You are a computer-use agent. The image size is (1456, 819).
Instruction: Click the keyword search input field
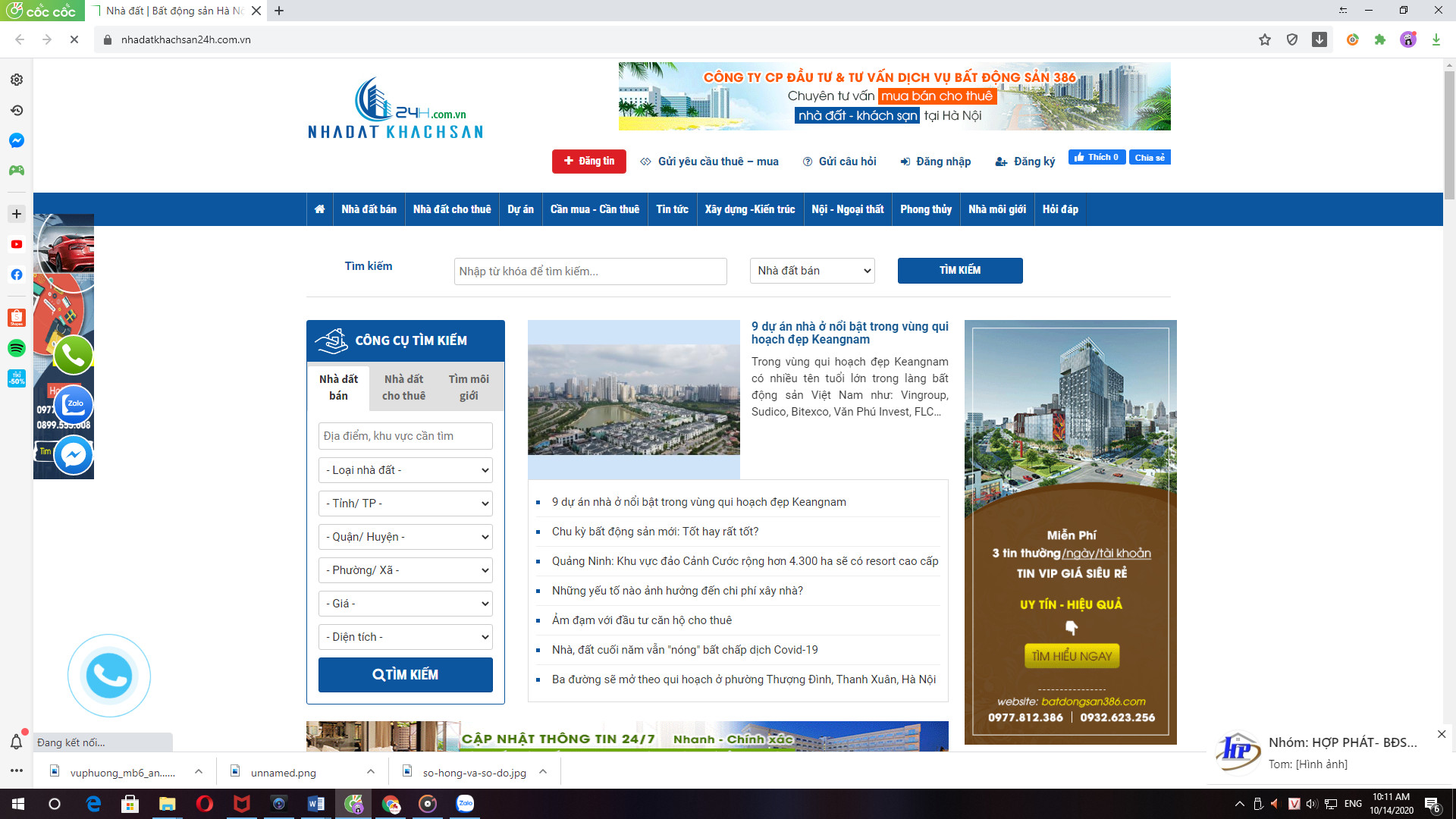591,271
